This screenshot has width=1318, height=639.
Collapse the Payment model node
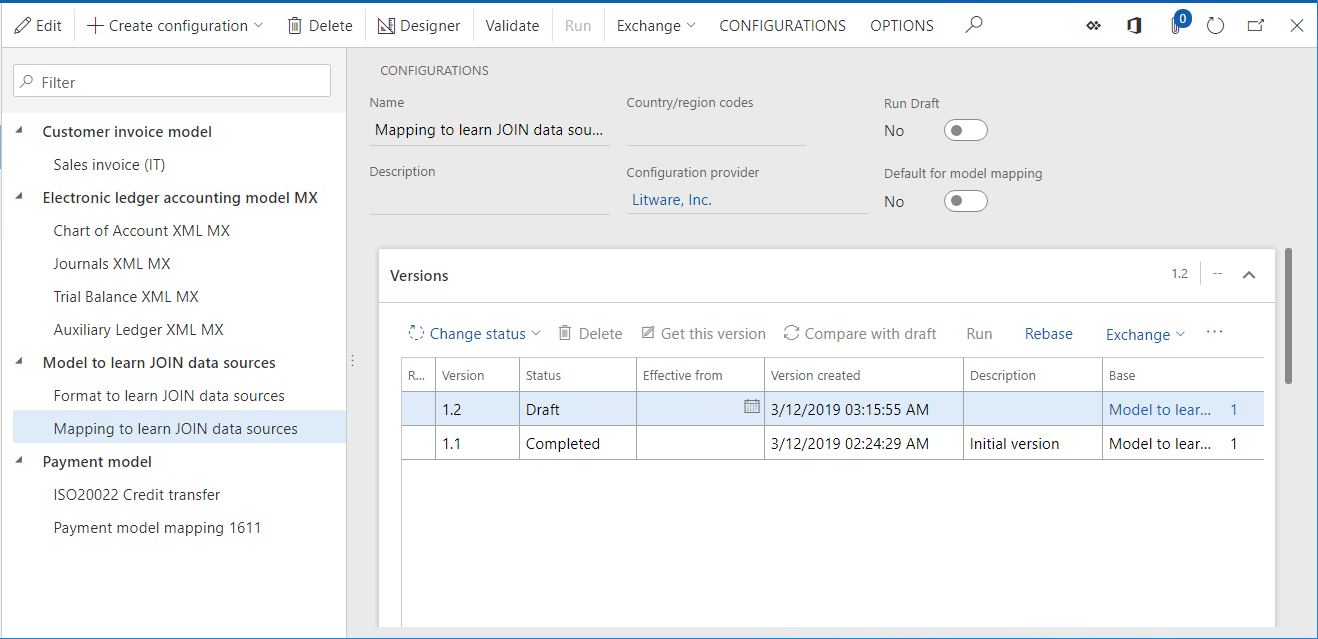pos(20,461)
